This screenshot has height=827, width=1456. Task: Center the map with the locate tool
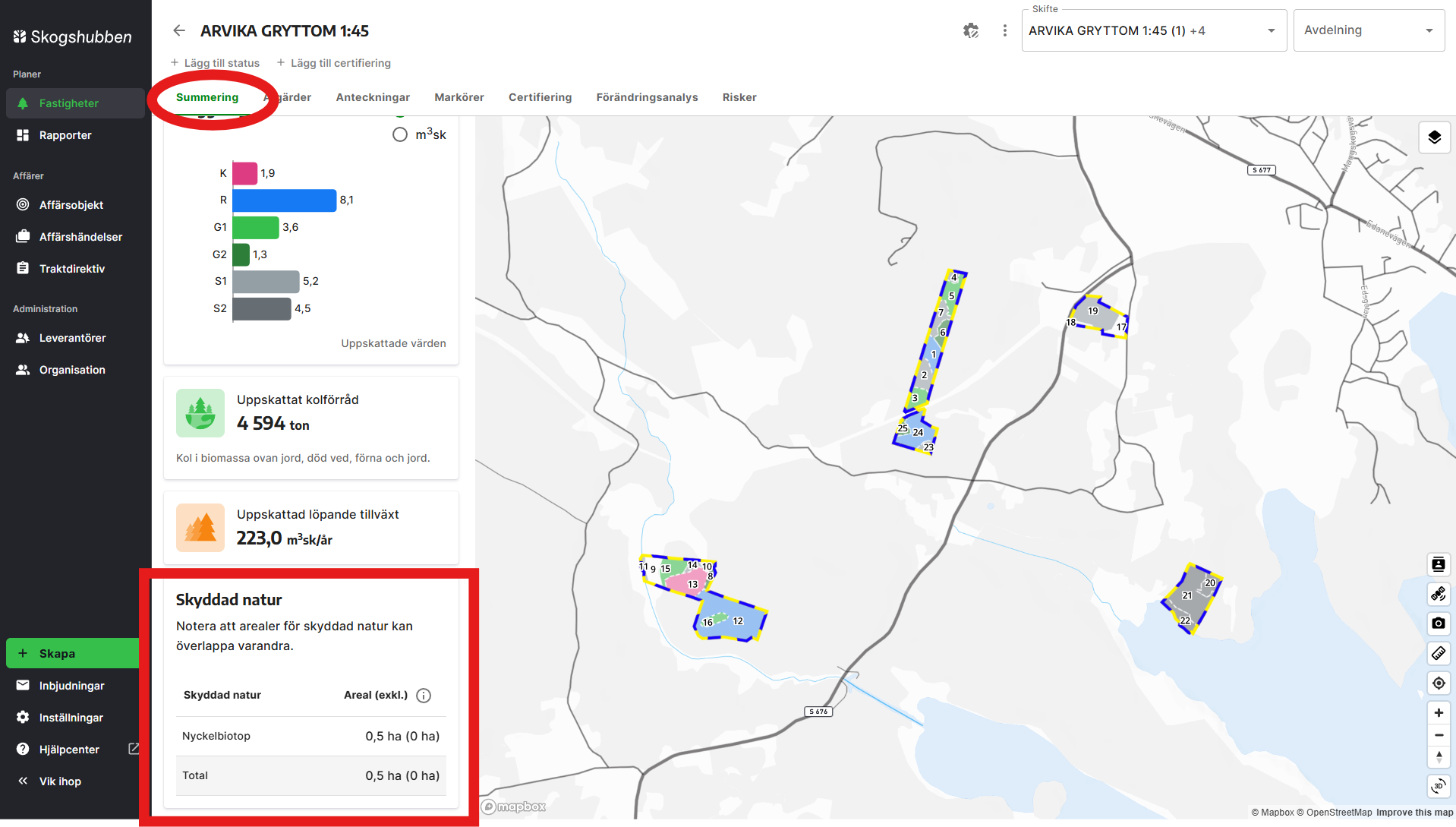[x=1439, y=680]
